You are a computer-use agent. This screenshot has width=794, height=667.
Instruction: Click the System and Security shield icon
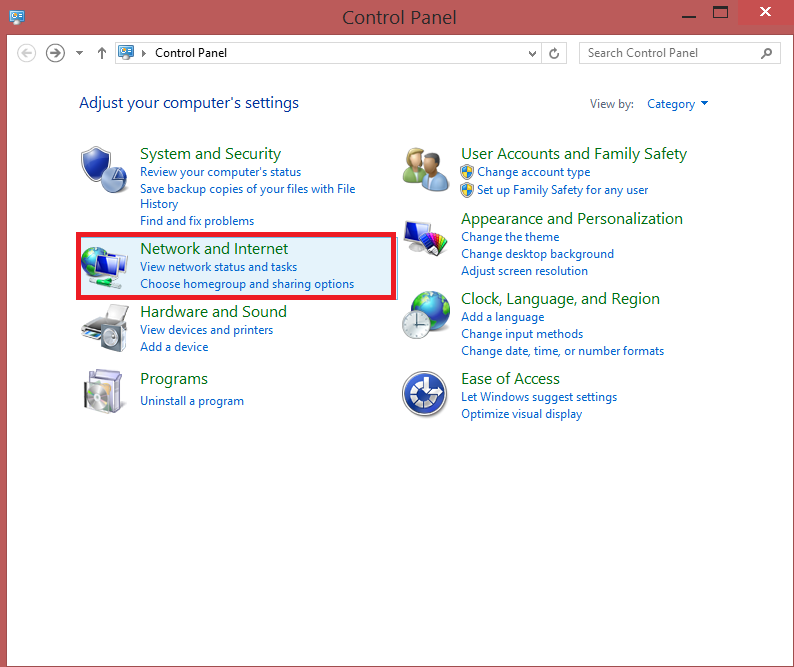coord(104,170)
